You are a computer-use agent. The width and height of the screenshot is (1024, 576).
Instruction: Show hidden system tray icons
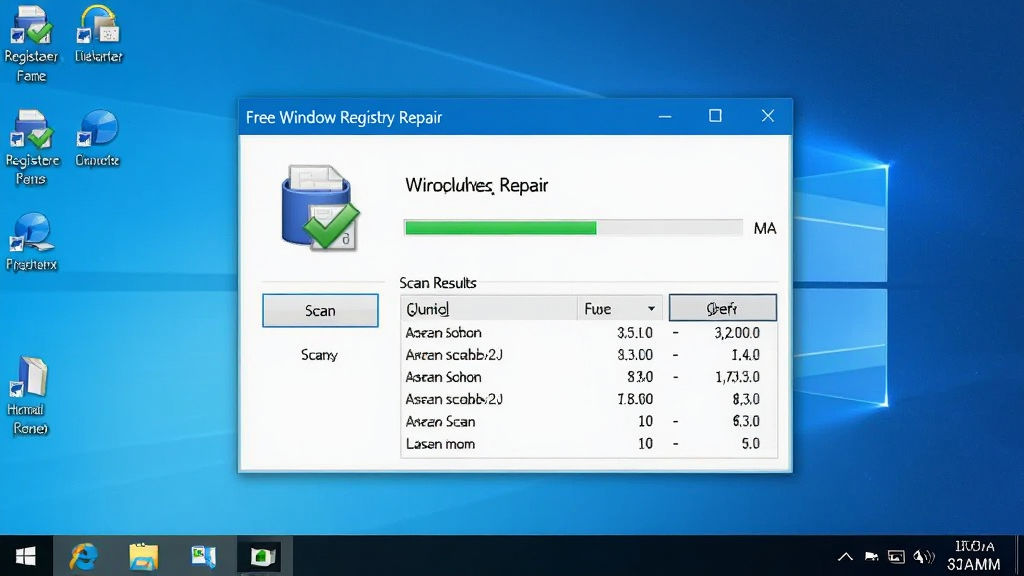pyautogui.click(x=845, y=556)
